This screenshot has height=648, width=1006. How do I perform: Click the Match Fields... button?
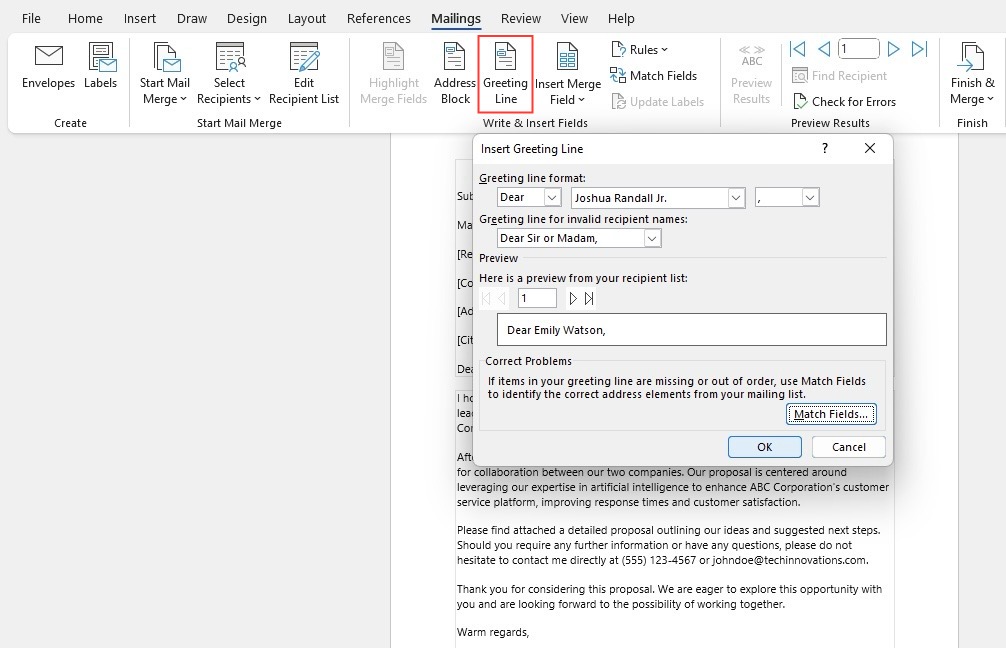tap(831, 414)
